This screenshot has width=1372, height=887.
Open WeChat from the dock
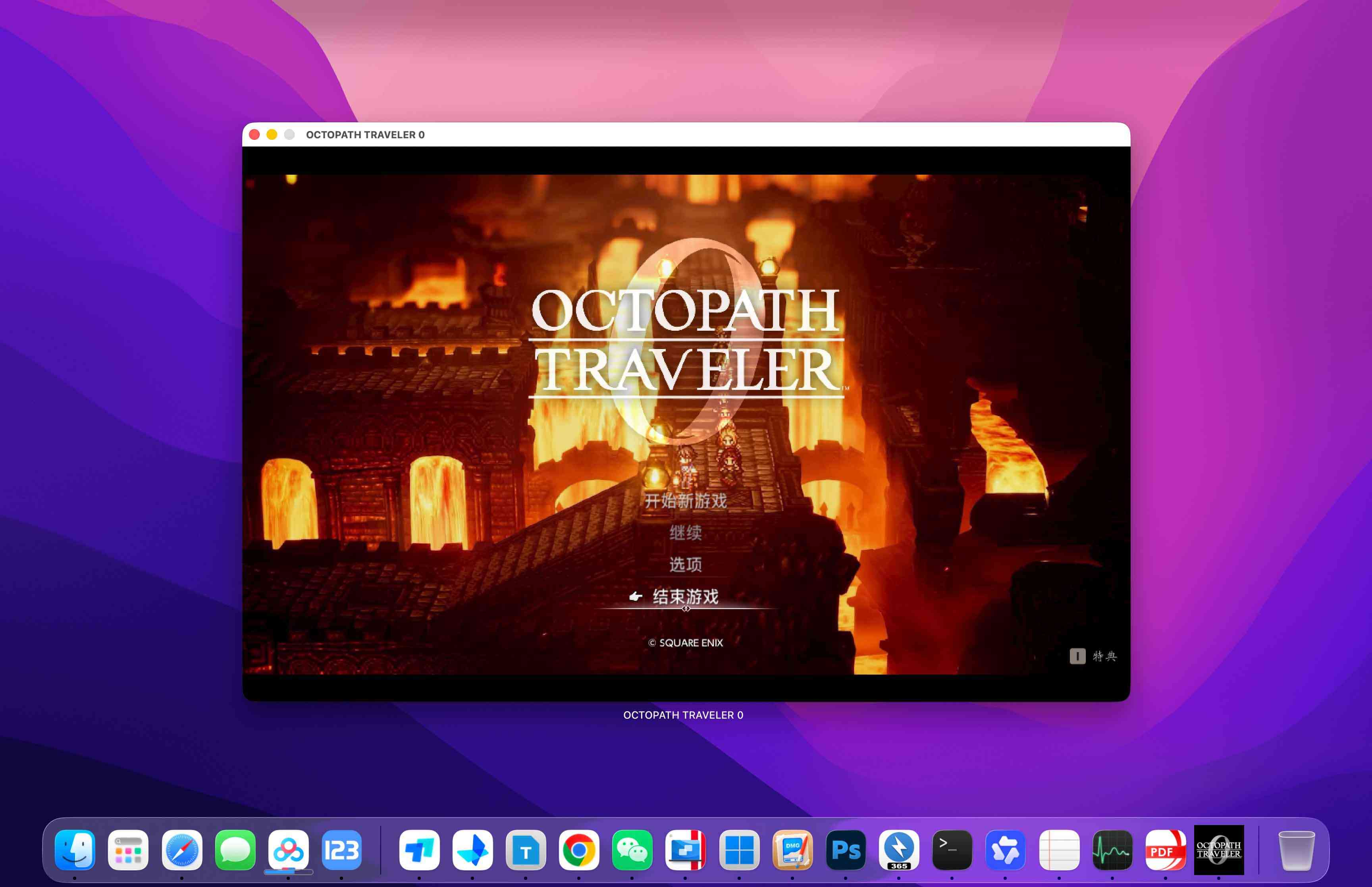pos(632,850)
